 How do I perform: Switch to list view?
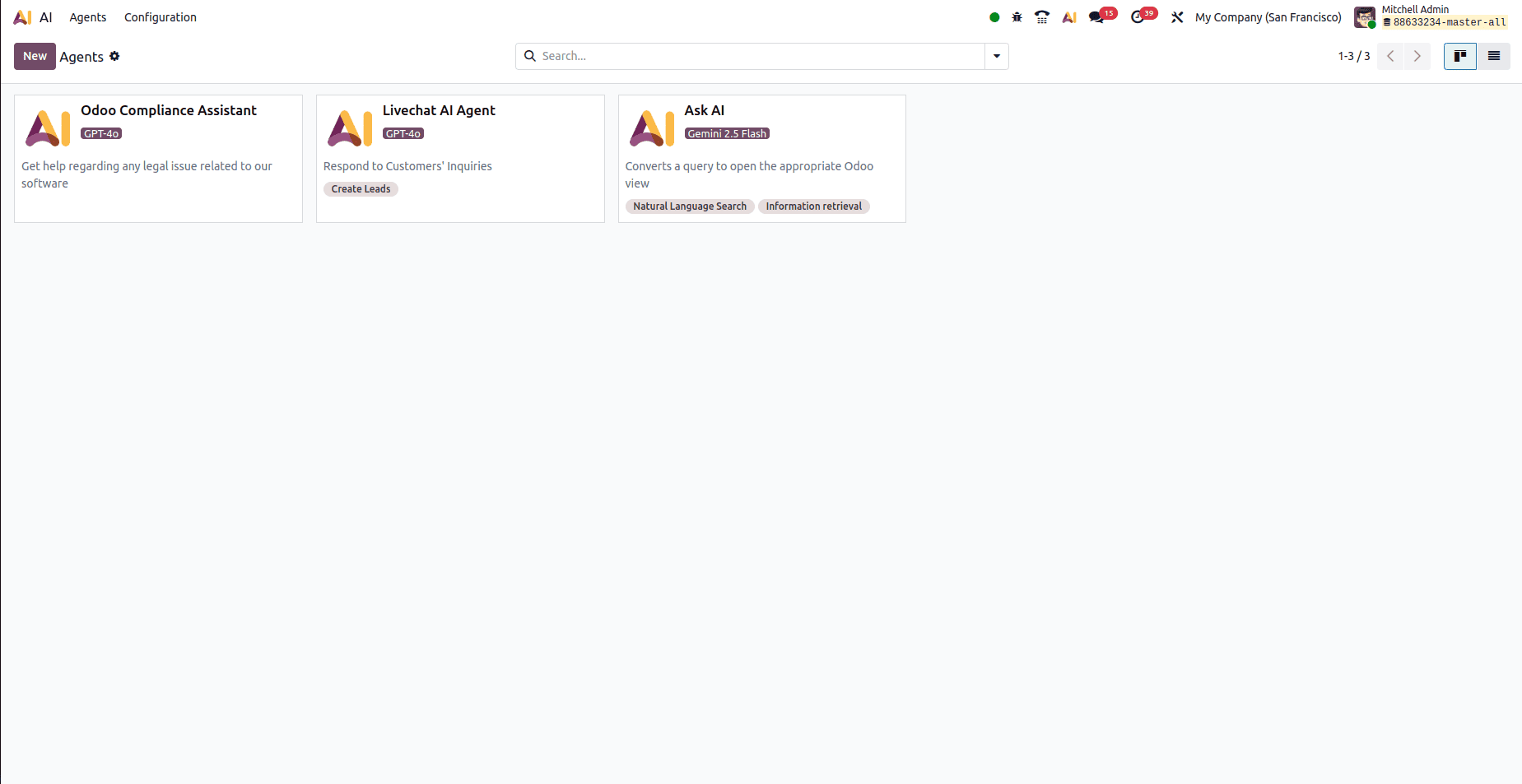1493,56
